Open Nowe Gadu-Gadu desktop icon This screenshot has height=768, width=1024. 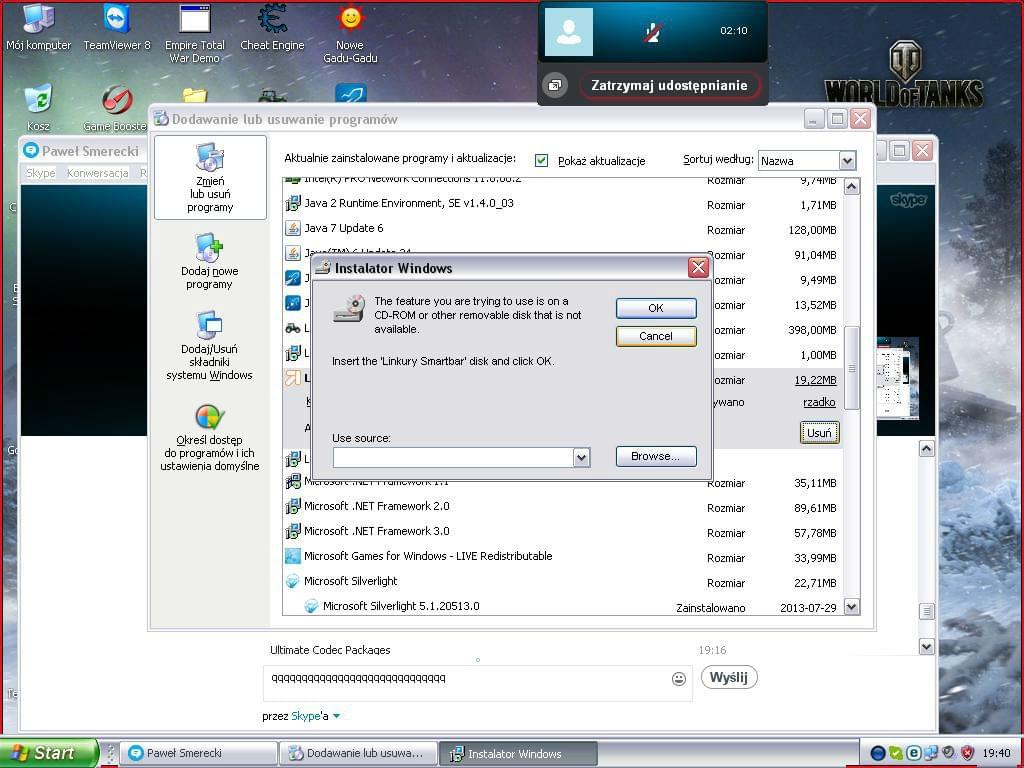pyautogui.click(x=350, y=33)
